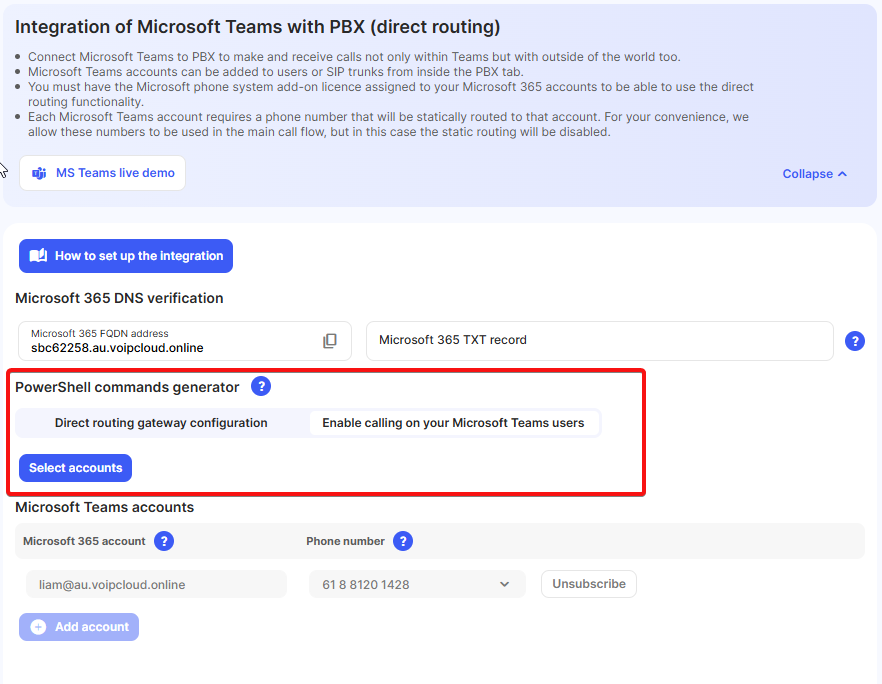Copy the Microsoft 365 FQDN address
The height and width of the screenshot is (684, 882).
[x=330, y=341]
